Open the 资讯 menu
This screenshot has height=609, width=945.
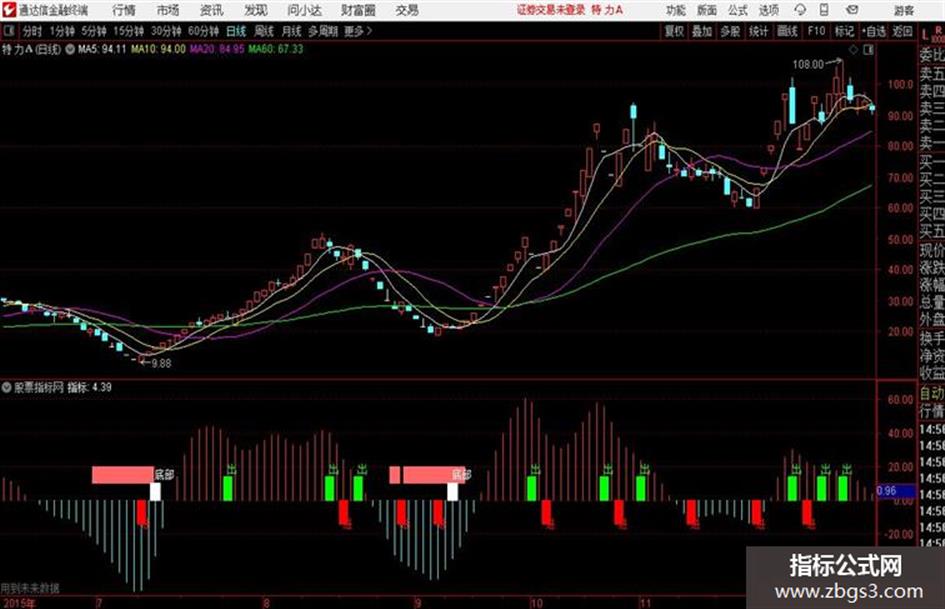[212, 10]
